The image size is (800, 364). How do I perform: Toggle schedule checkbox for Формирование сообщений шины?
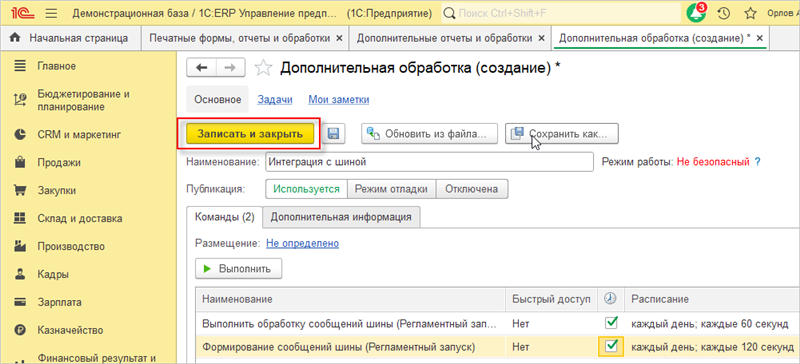[611, 347]
